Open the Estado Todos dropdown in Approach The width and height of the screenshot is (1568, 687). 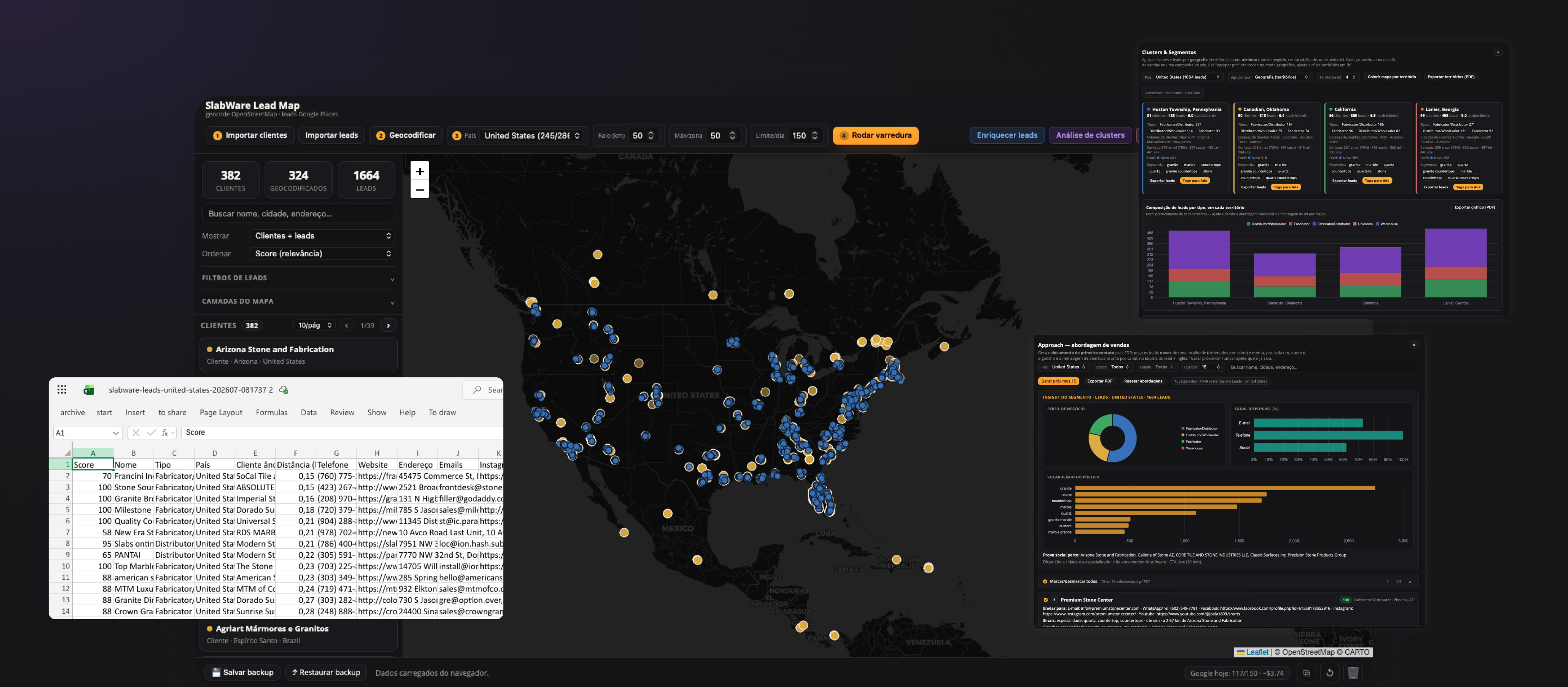tap(1120, 367)
